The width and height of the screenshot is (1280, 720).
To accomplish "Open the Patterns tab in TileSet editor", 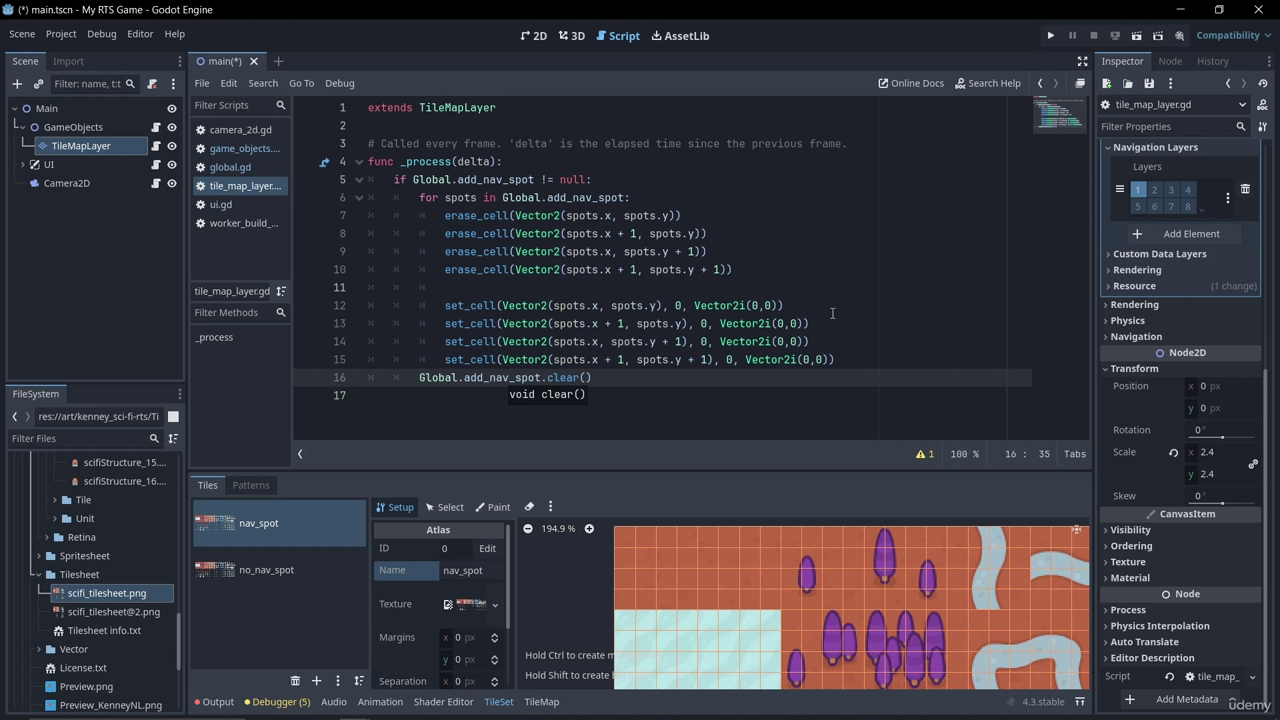I will click(251, 485).
